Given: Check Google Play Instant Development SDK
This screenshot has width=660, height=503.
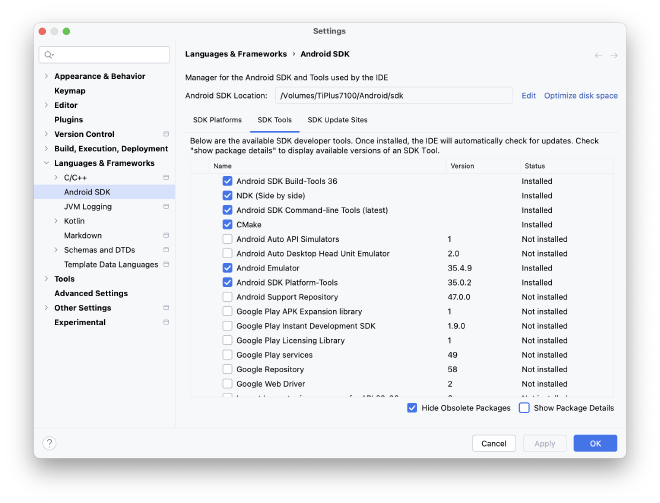Looking at the screenshot, I should (227, 326).
